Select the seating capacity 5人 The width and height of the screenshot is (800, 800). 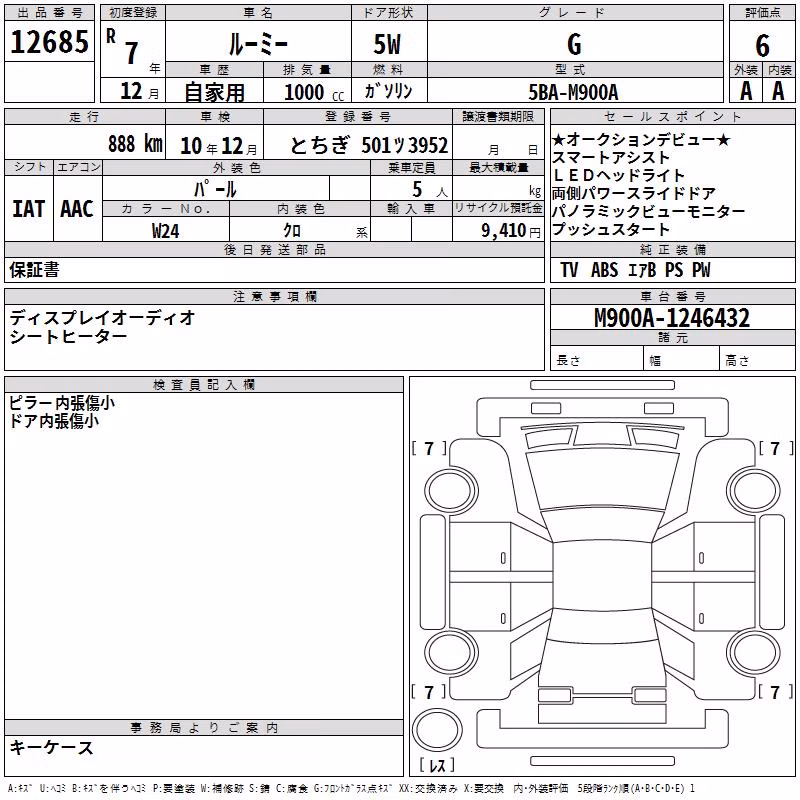(x=430, y=189)
